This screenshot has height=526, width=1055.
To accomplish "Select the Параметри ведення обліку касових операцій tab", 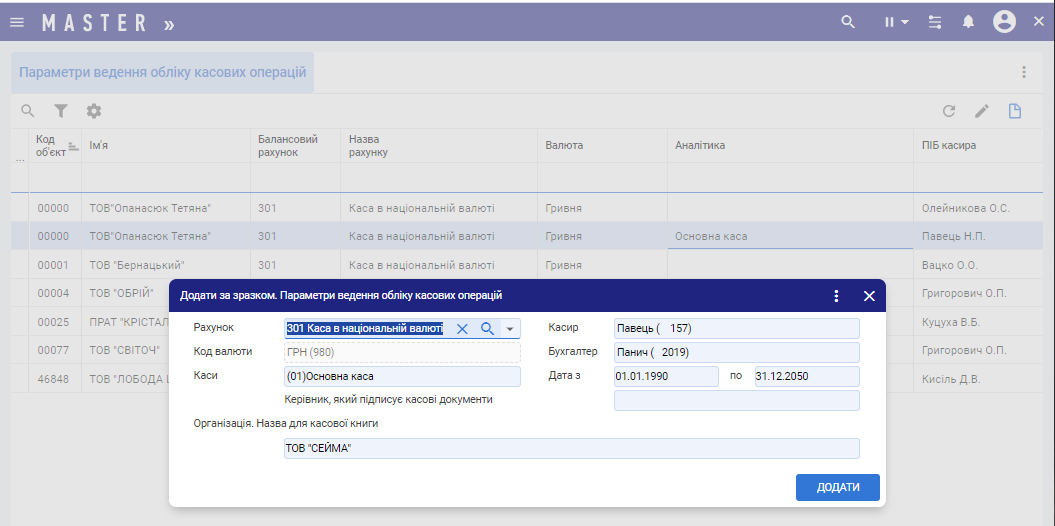I will 162,73.
